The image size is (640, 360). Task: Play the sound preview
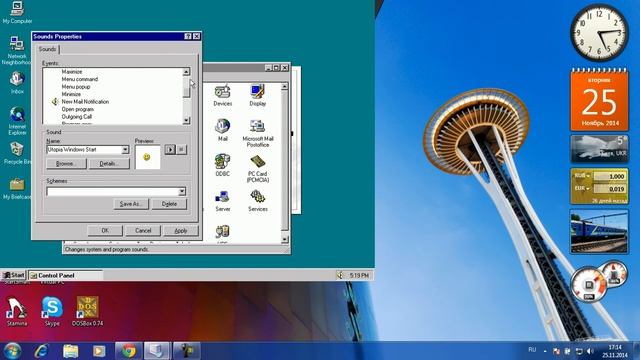coord(170,149)
